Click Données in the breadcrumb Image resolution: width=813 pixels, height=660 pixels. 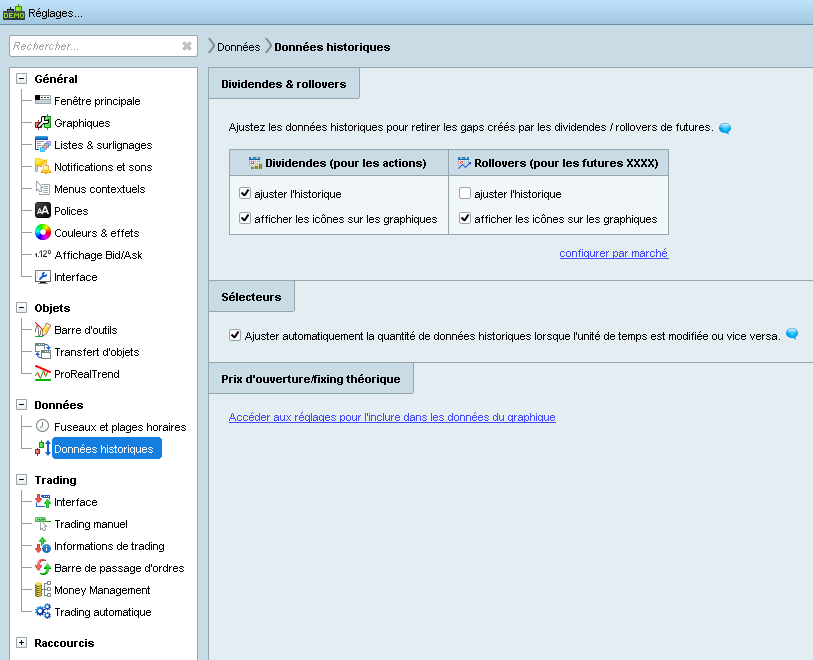(239, 47)
